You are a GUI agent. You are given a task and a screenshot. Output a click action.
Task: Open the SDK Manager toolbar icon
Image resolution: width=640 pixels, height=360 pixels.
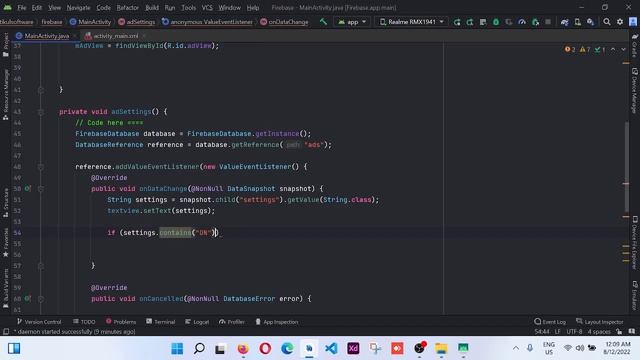pos(591,22)
